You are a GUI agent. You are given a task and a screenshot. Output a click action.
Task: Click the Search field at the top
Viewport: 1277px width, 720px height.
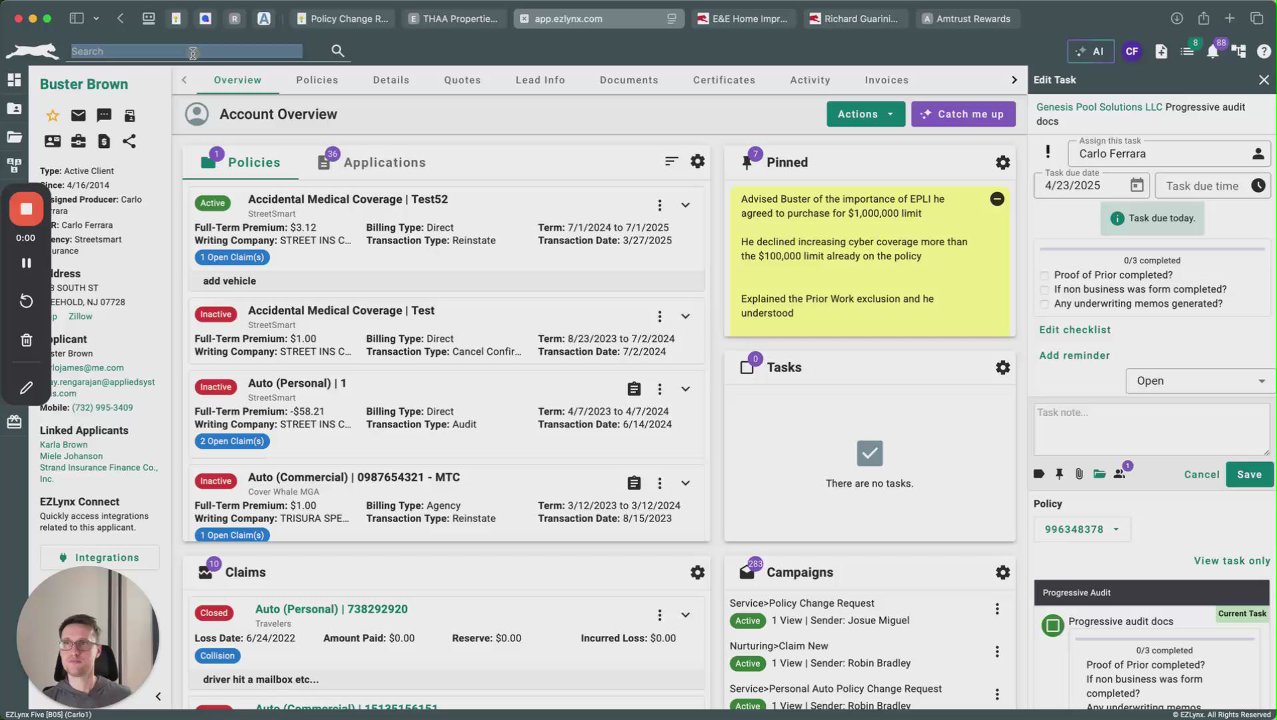click(186, 51)
